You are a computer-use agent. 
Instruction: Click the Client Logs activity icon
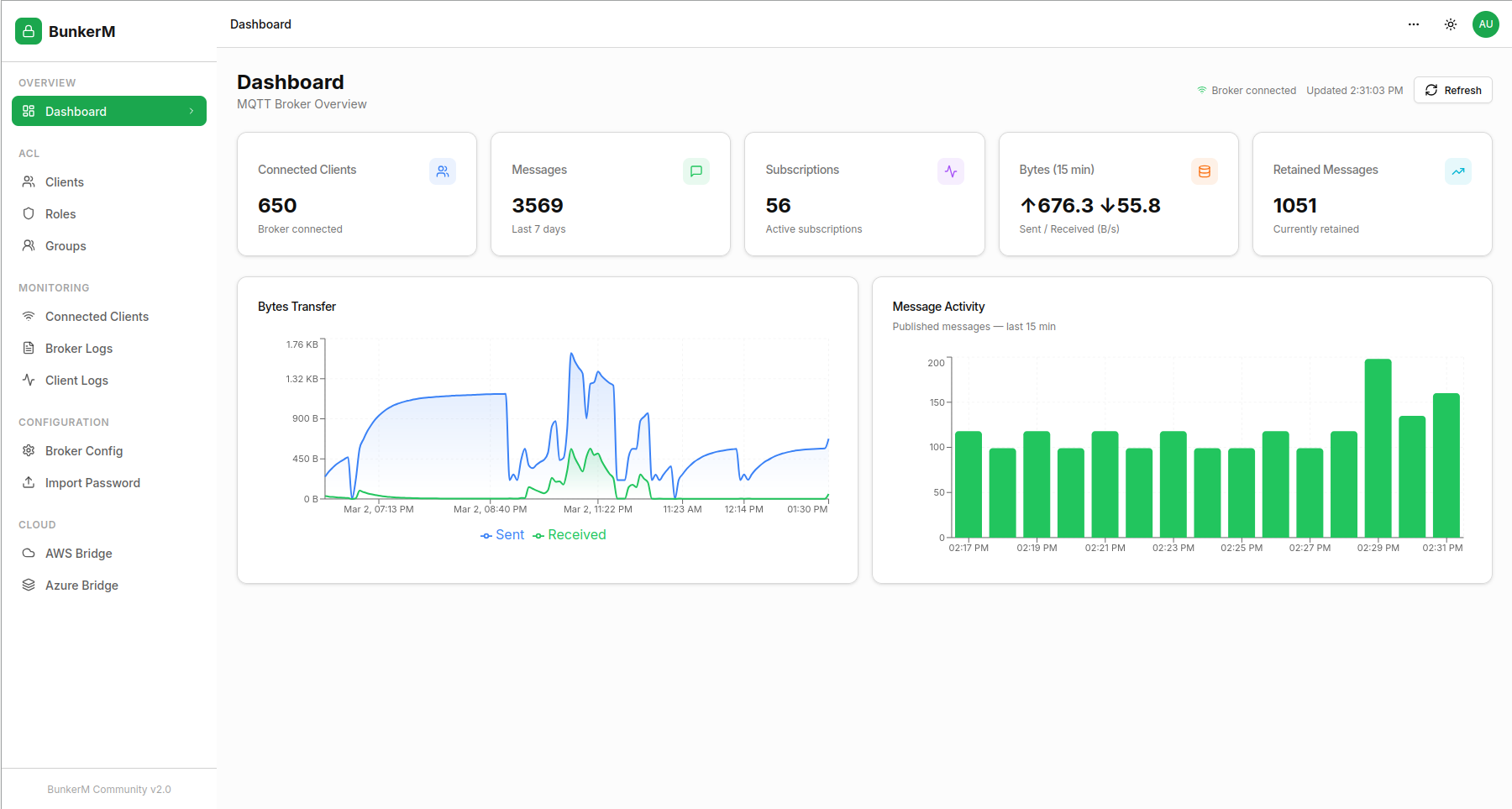coord(29,380)
